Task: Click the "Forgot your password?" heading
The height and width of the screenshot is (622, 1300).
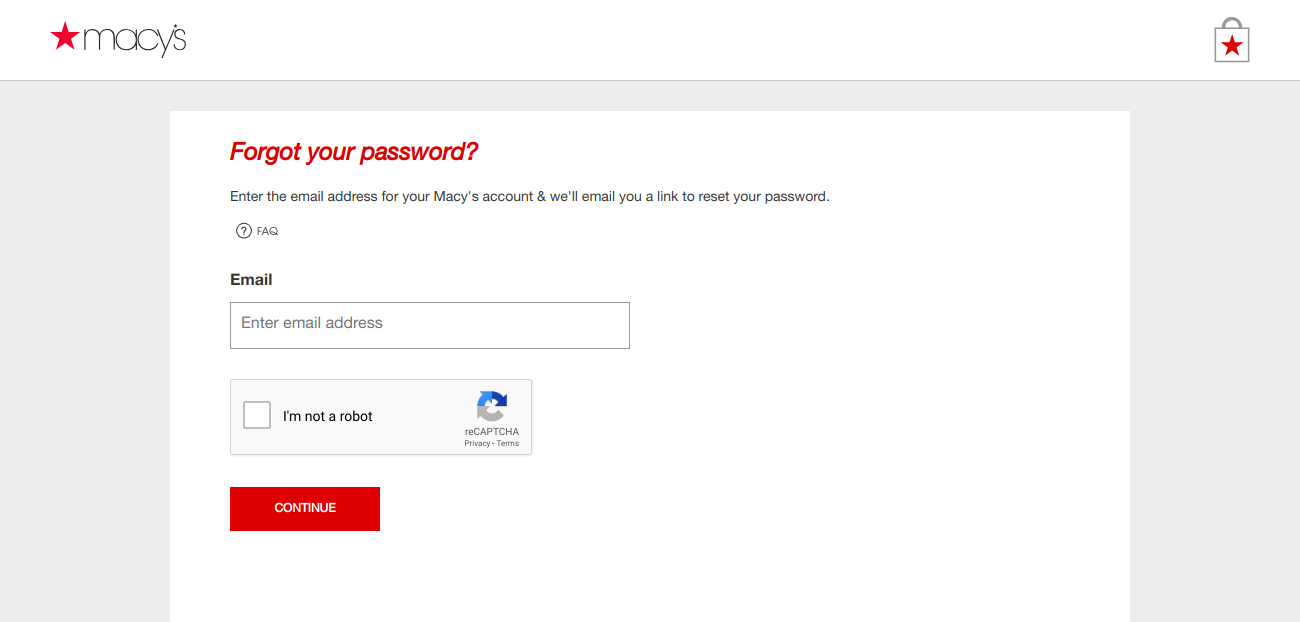Action: pos(354,152)
